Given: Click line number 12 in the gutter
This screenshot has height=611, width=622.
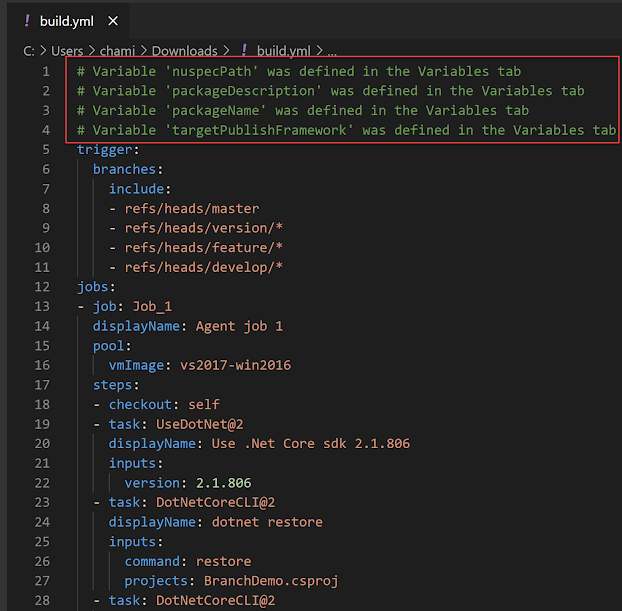Looking at the screenshot, I should click(x=42, y=287).
